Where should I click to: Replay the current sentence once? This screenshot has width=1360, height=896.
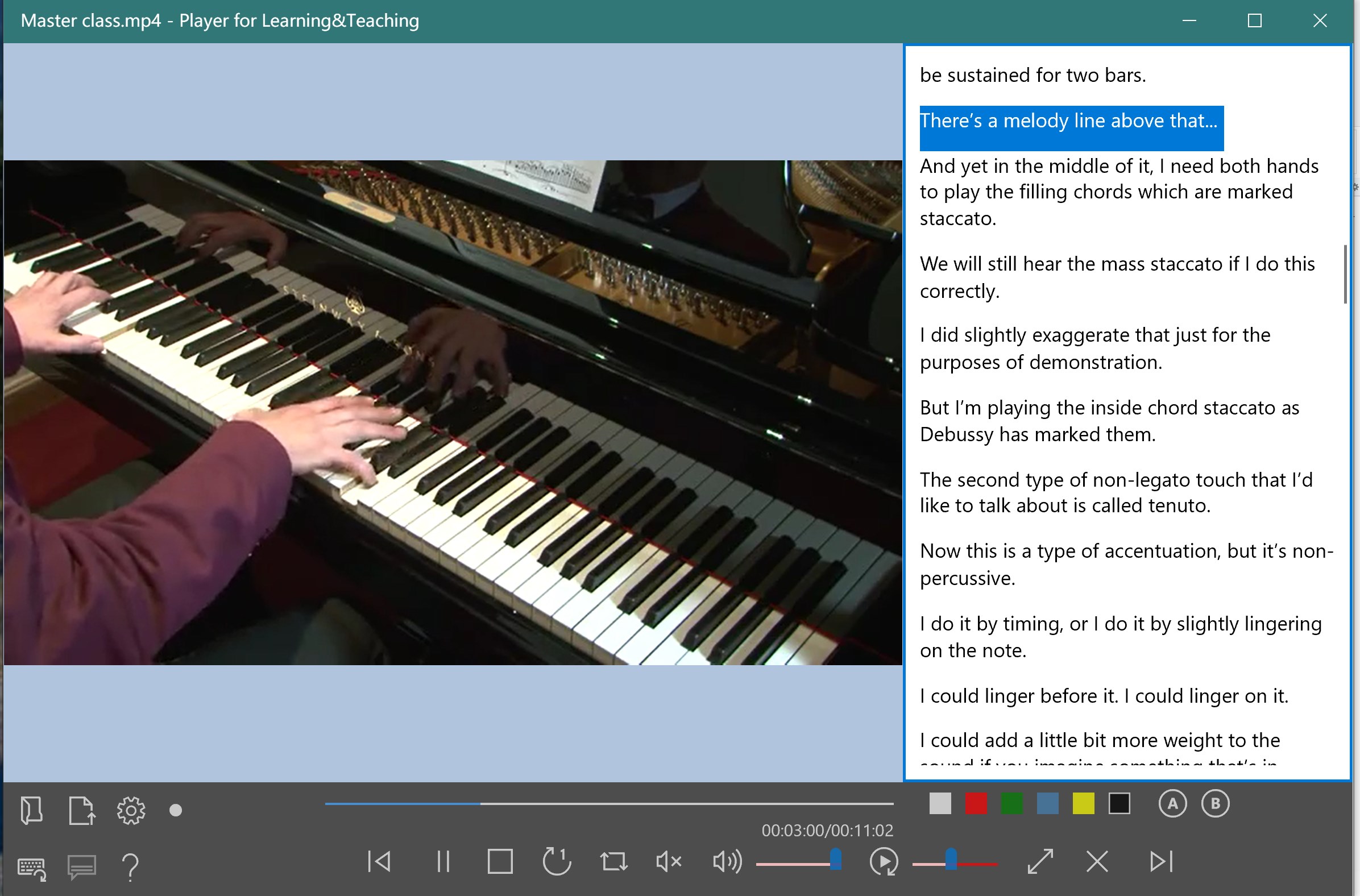[557, 861]
